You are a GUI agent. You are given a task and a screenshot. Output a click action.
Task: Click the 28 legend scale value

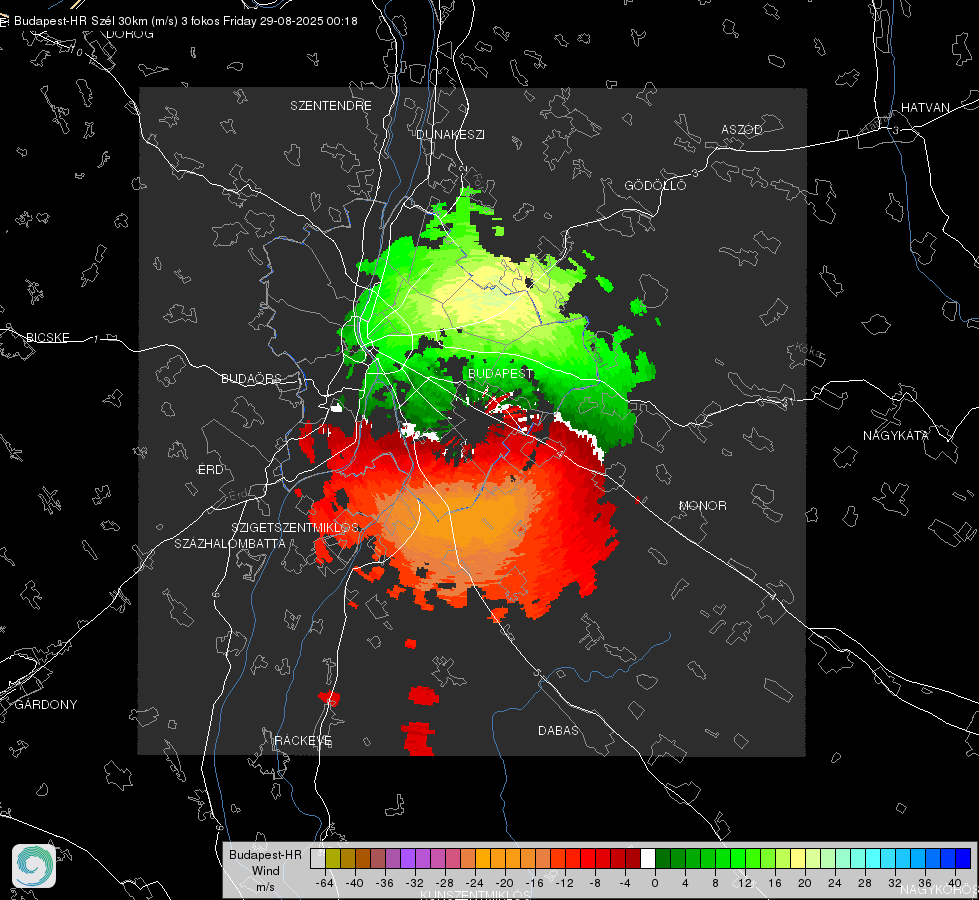point(865,884)
